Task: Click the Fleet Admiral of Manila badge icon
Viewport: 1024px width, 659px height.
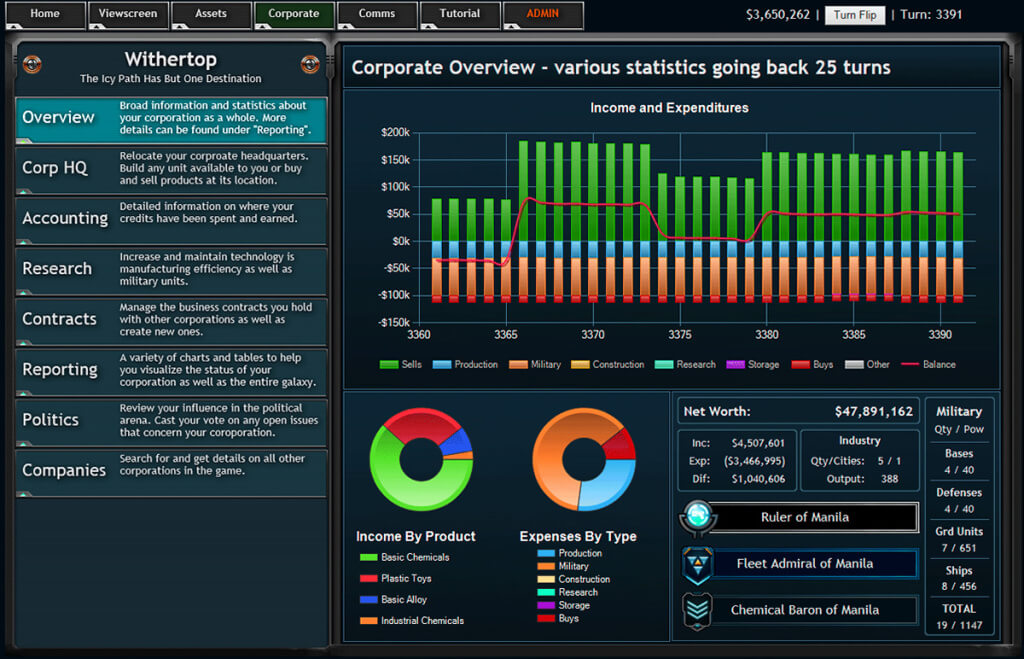Action: 696,565
